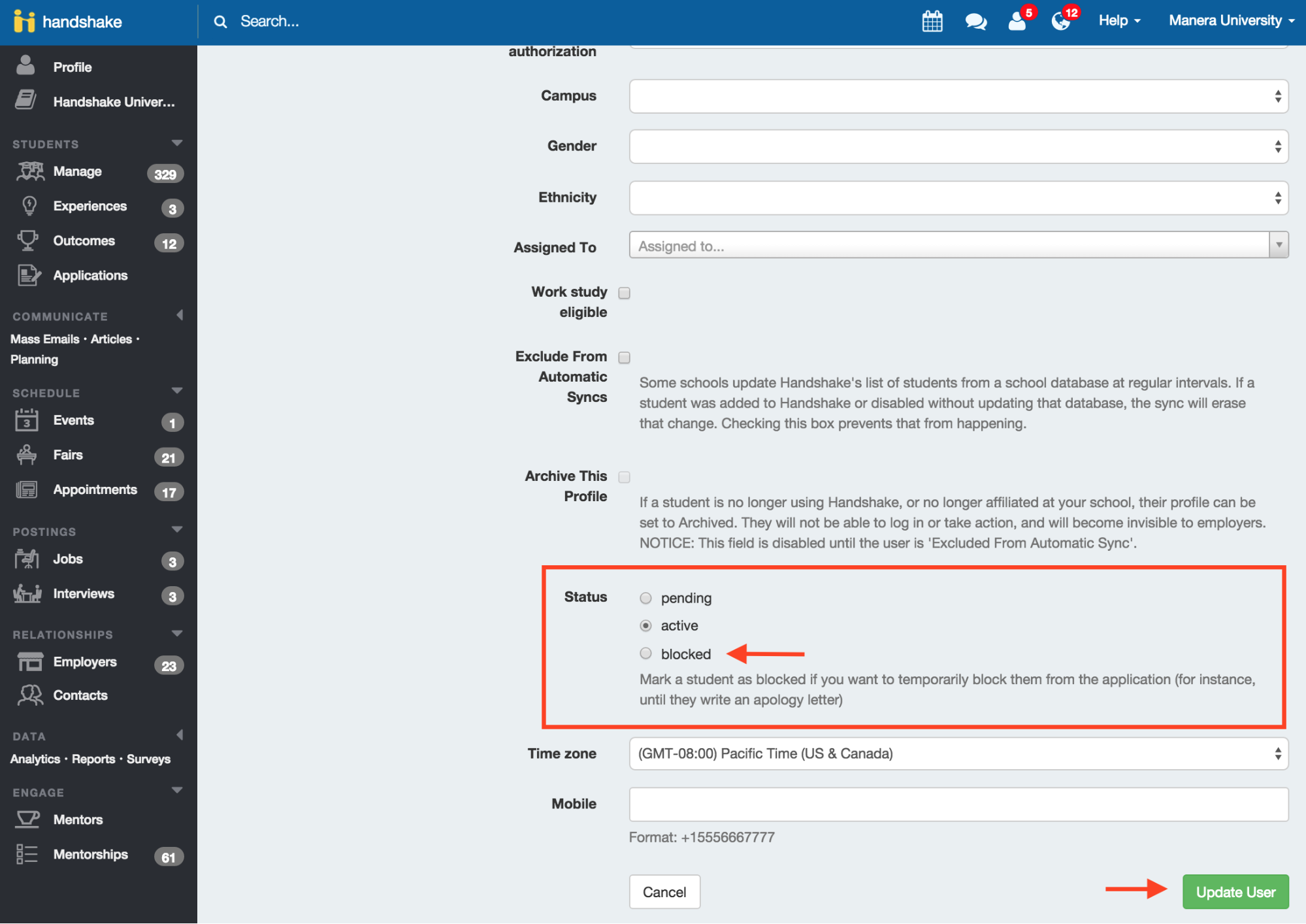The width and height of the screenshot is (1306, 924).
Task: Open the Assigned To dropdown arrow
Action: click(x=1279, y=245)
